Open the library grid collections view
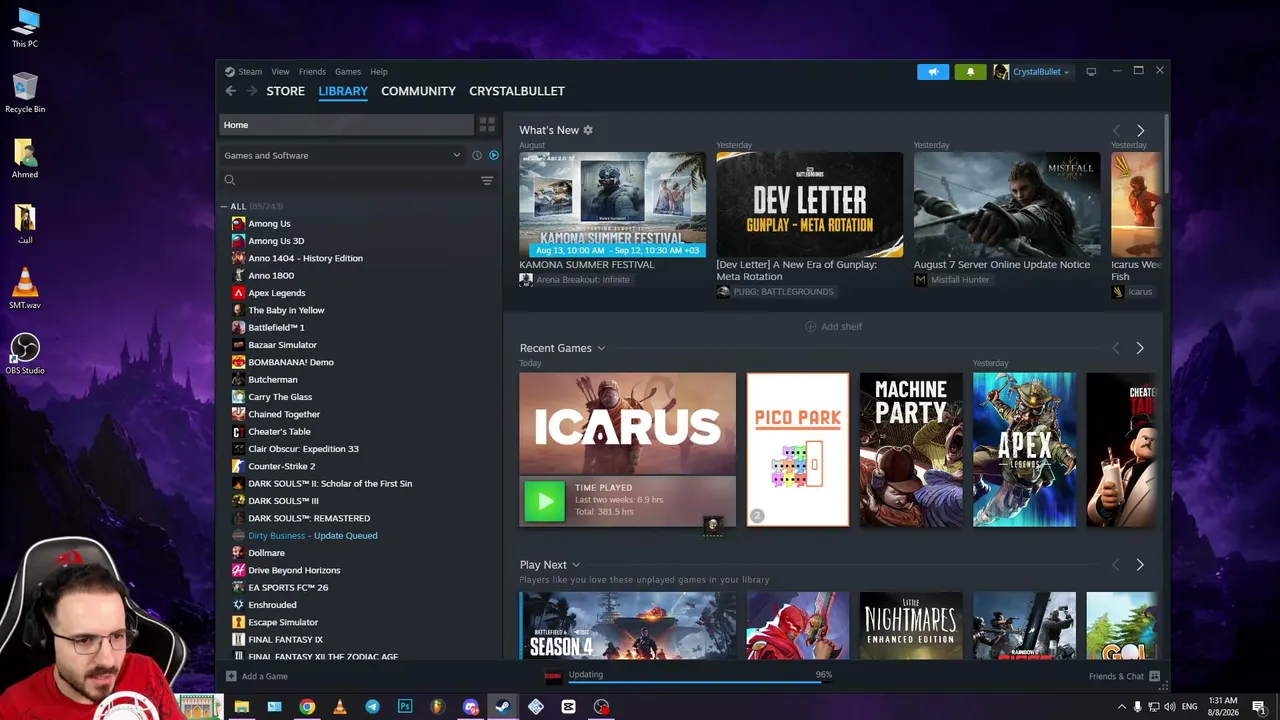 (487, 125)
